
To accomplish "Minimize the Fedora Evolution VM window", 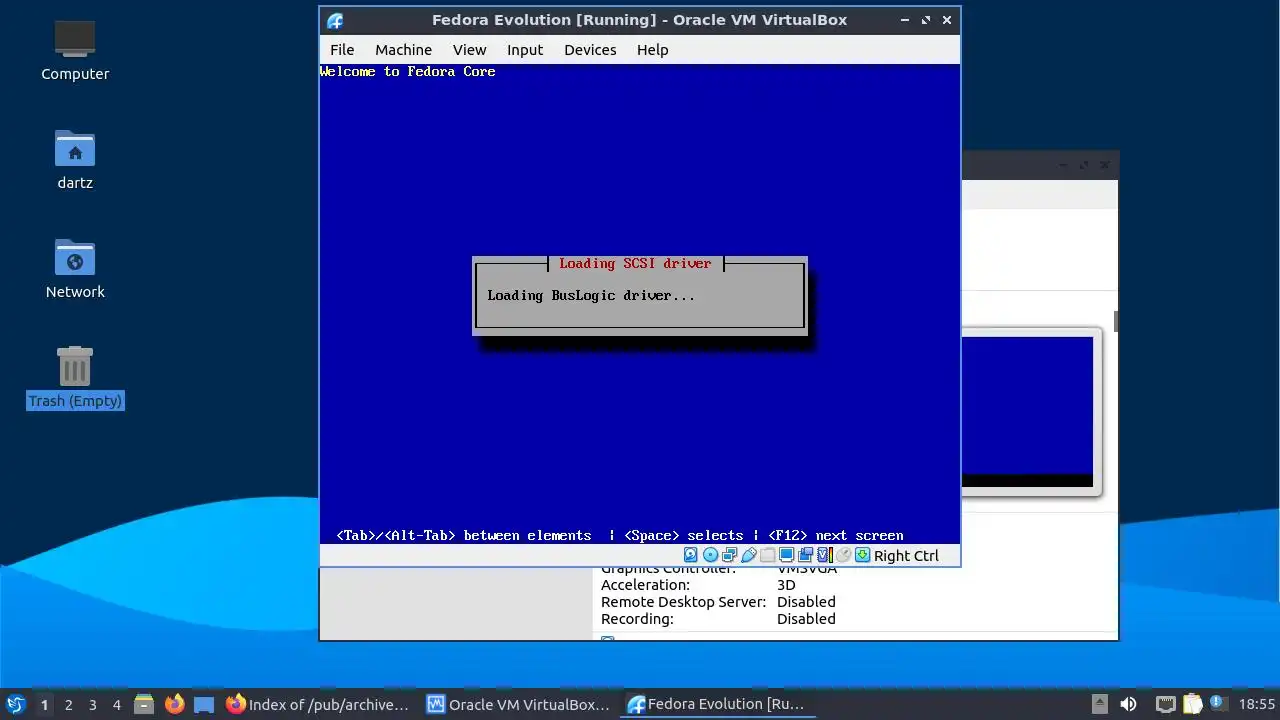I will 905,20.
